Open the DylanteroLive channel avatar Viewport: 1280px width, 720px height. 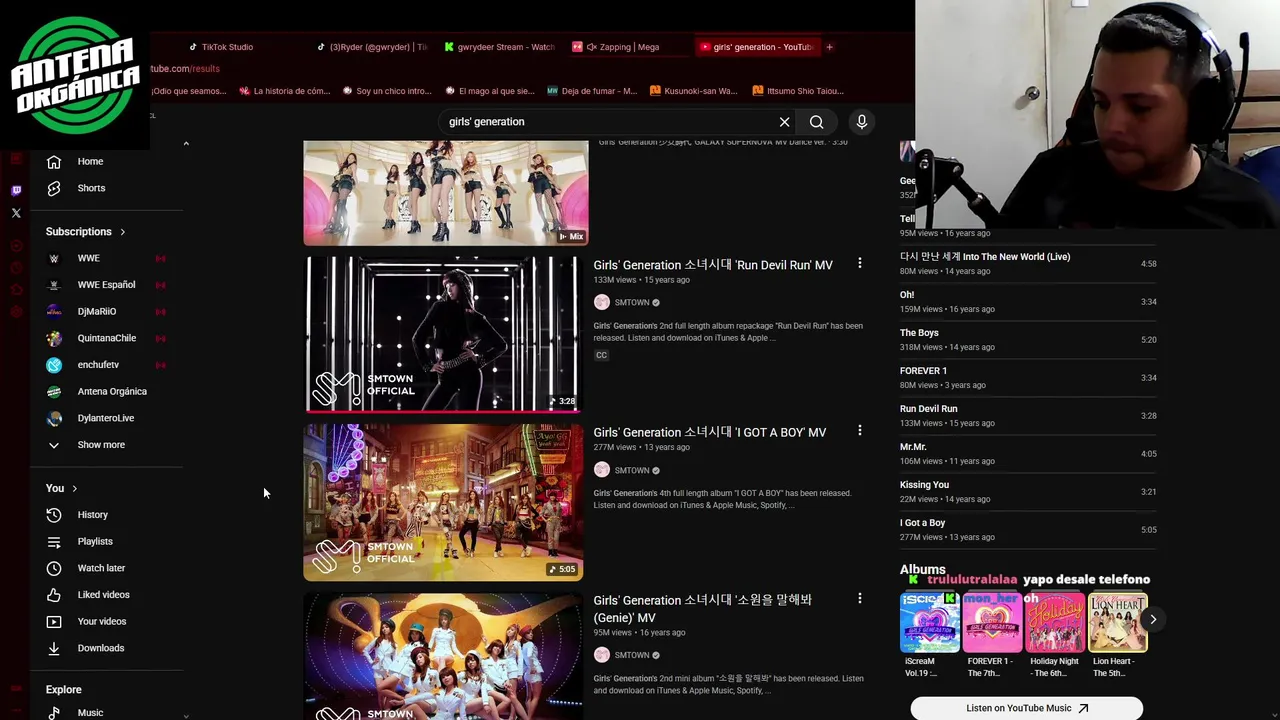point(54,418)
